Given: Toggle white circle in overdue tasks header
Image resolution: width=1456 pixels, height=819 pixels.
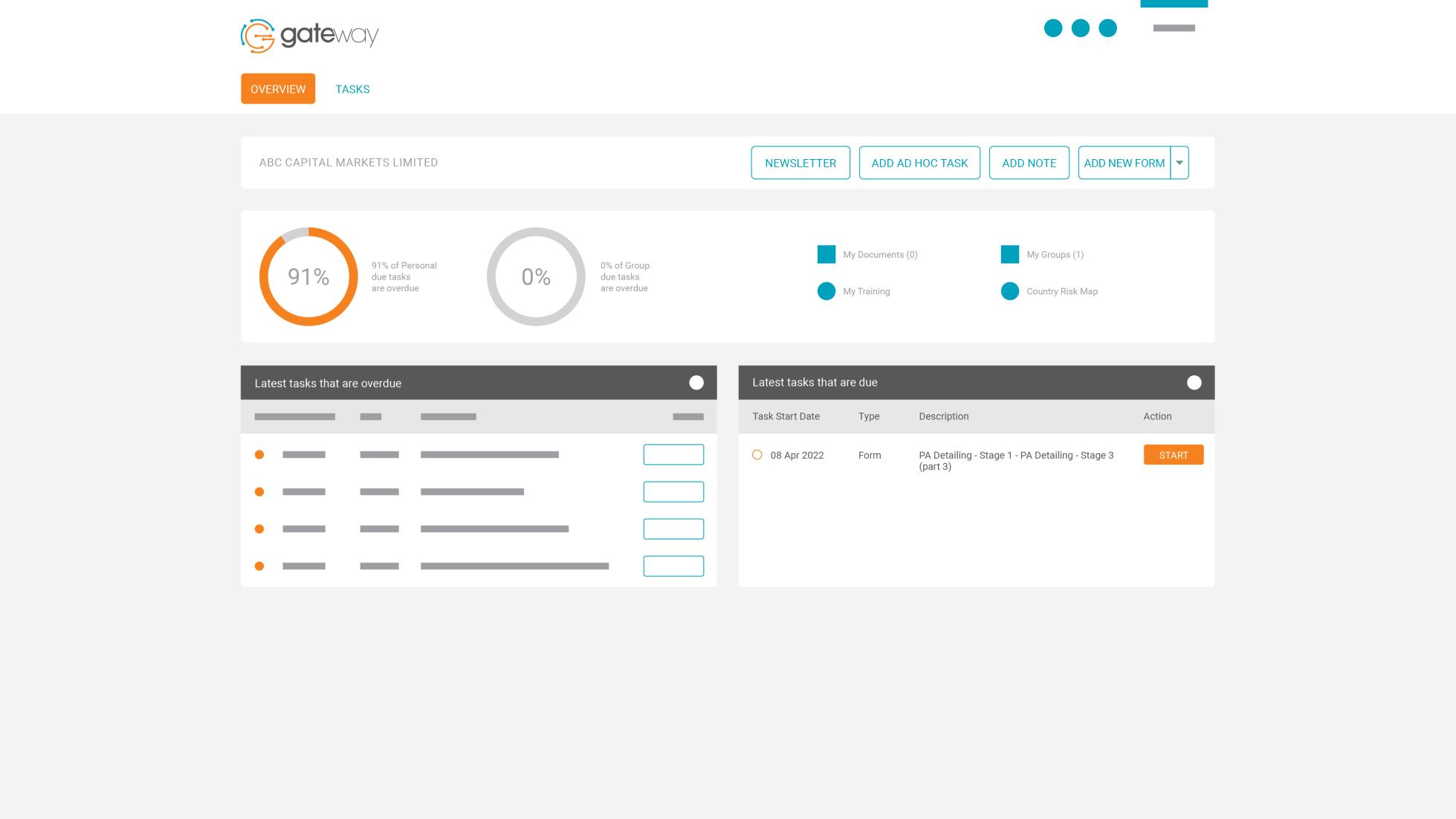Looking at the screenshot, I should click(696, 383).
